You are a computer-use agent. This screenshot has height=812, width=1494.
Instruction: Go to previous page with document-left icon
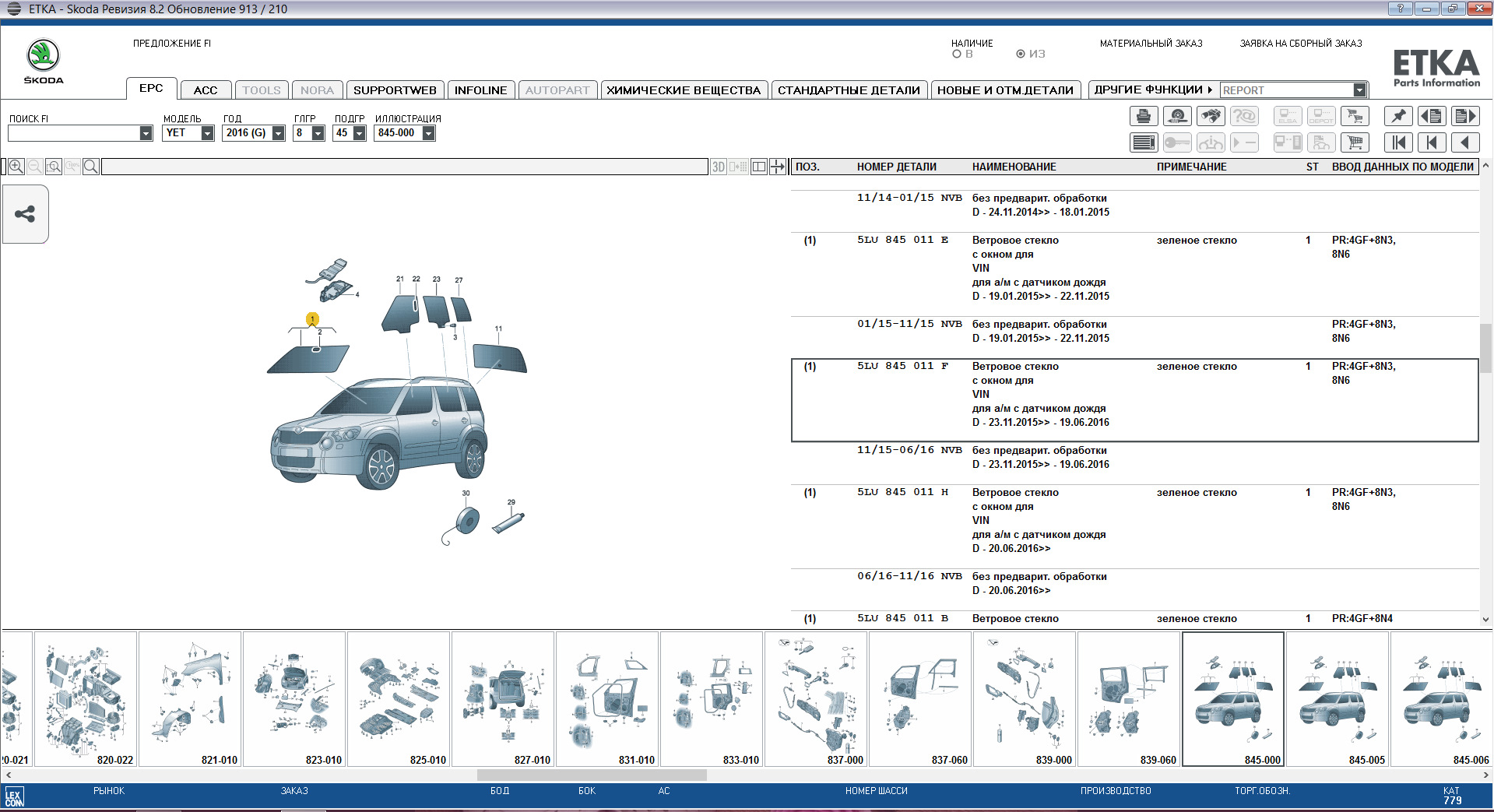1432,117
